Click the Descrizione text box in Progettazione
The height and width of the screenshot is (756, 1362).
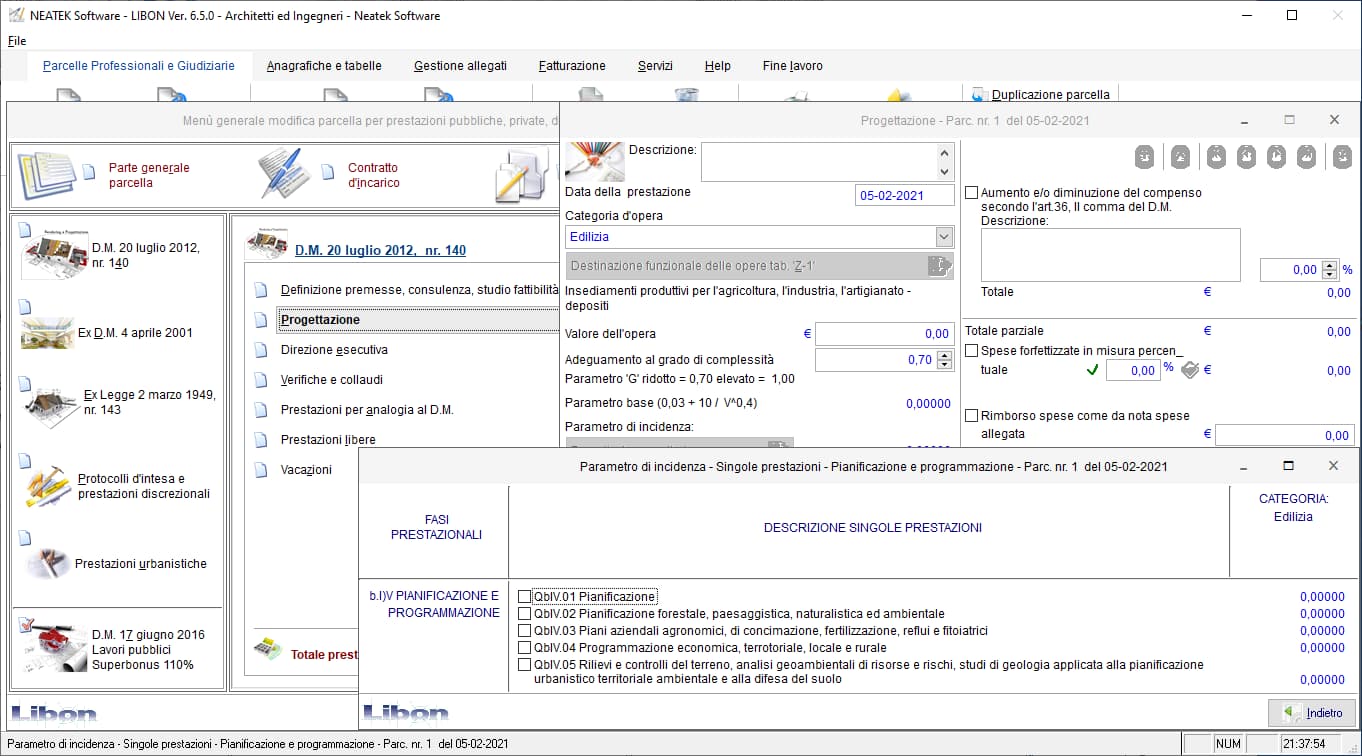tap(819, 161)
